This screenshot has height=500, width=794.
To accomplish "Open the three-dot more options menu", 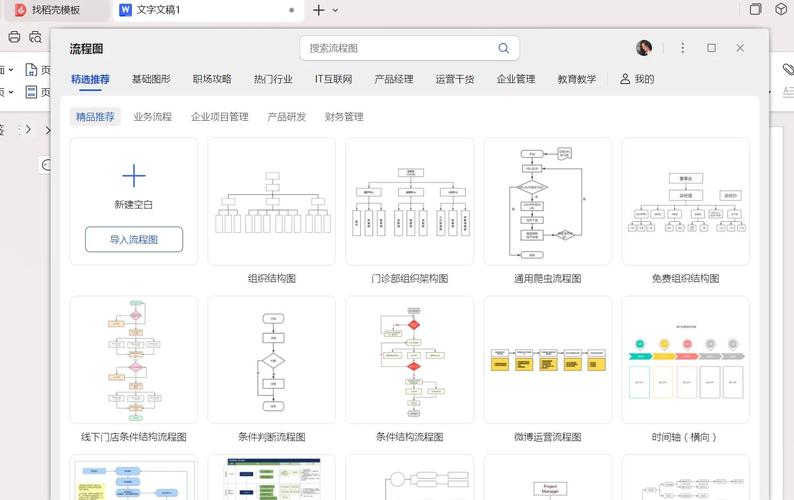I will [683, 48].
